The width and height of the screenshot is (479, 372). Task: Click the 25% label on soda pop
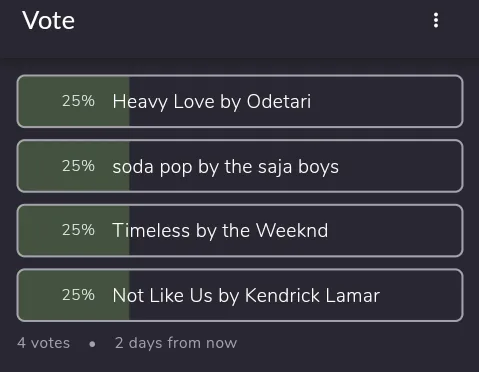(78, 166)
